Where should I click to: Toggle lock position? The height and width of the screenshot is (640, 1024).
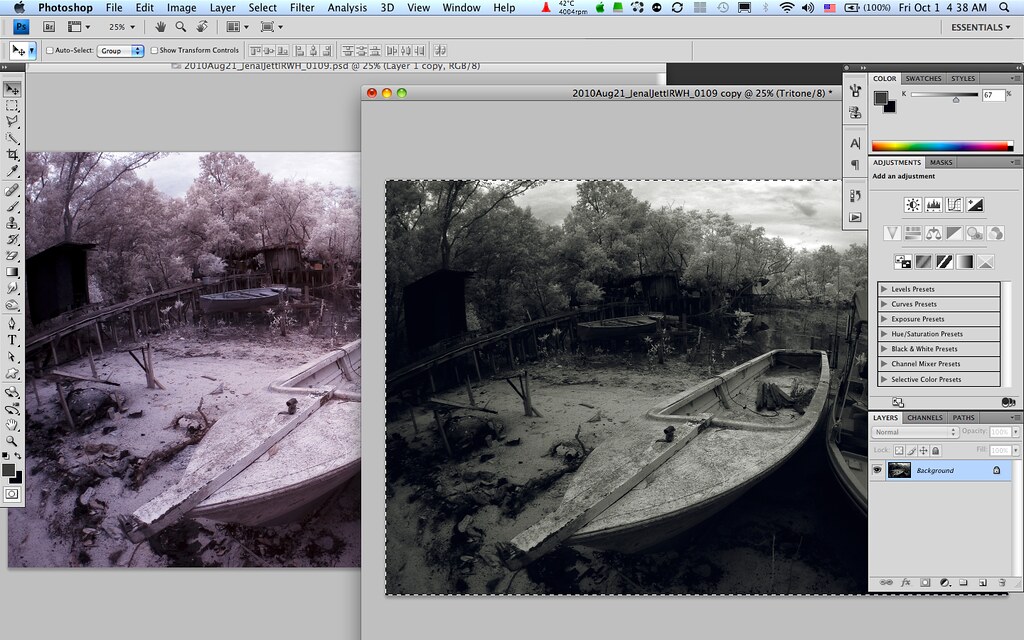(923, 451)
